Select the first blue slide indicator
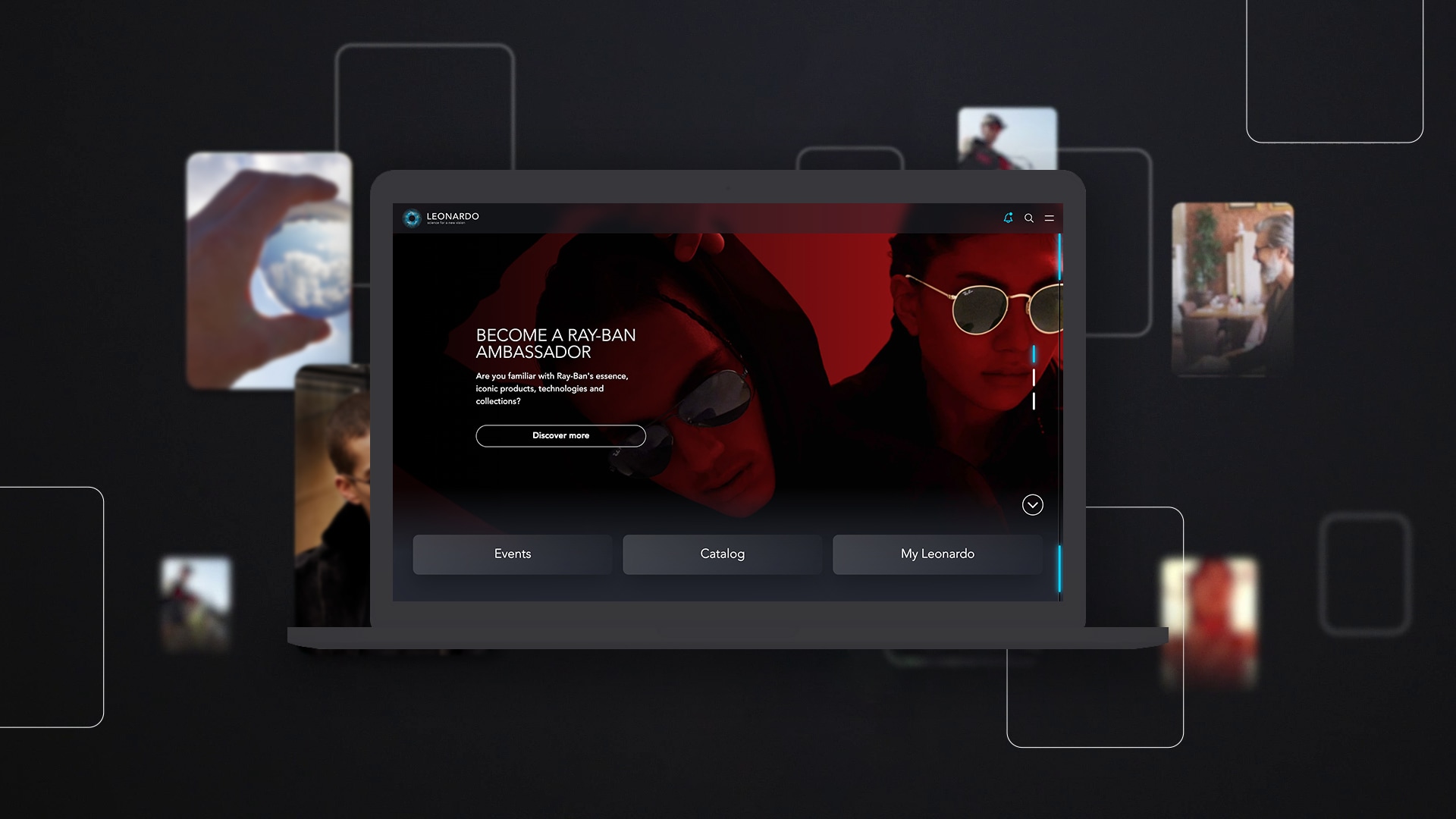The image size is (1456, 819). pos(1034,354)
